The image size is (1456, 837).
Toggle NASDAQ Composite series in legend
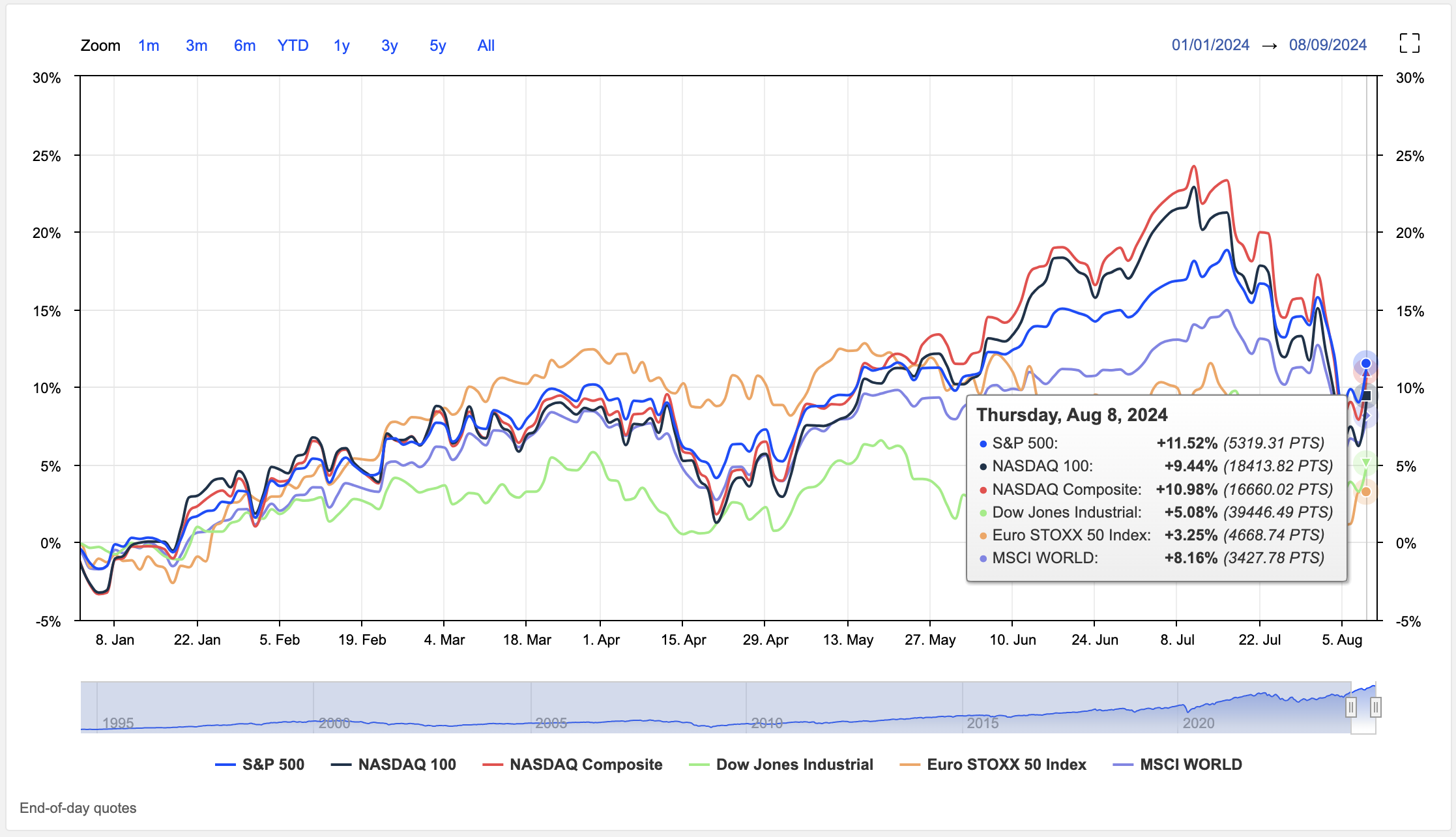(572, 765)
